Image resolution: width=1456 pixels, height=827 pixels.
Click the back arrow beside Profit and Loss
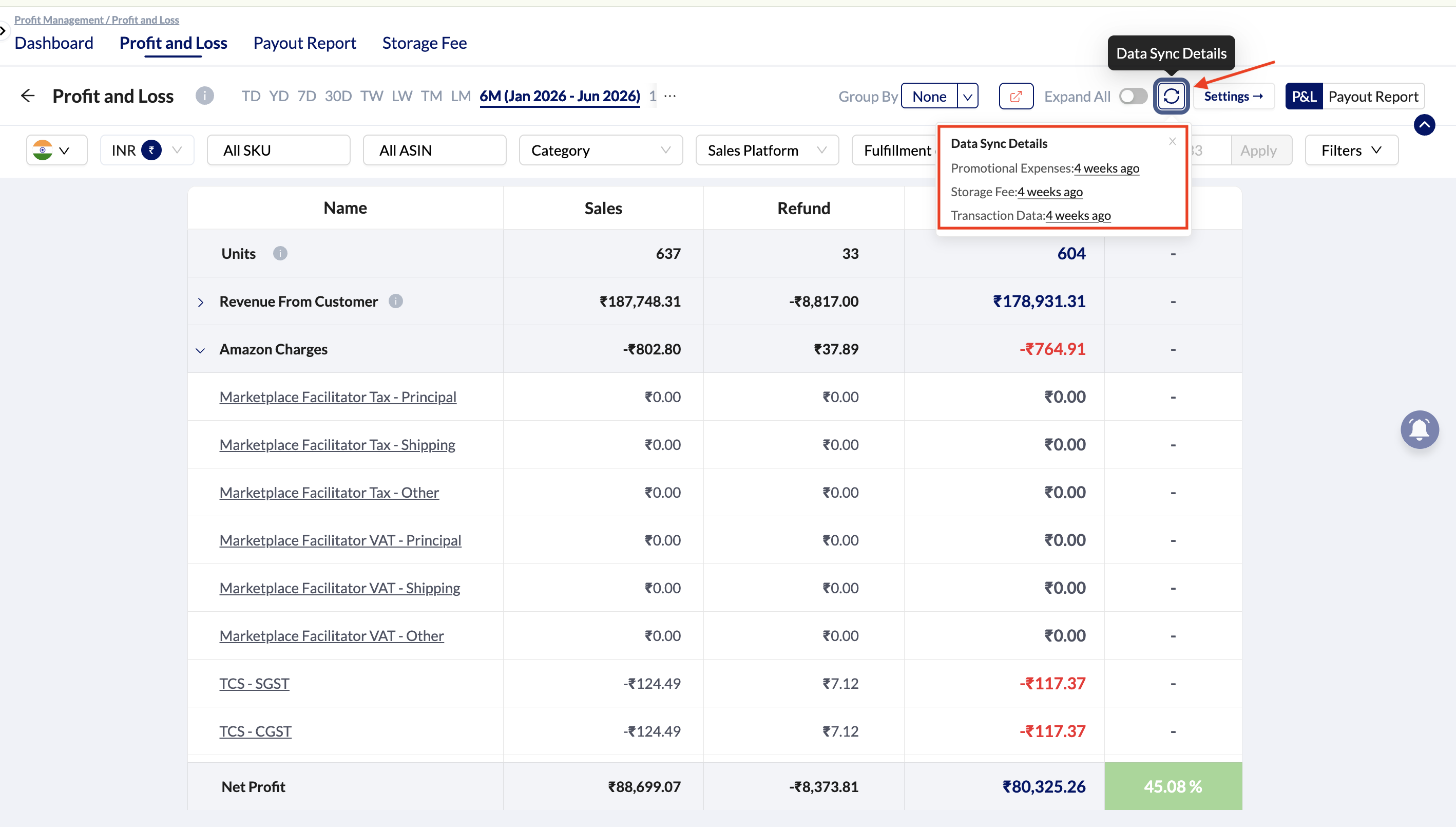28,96
